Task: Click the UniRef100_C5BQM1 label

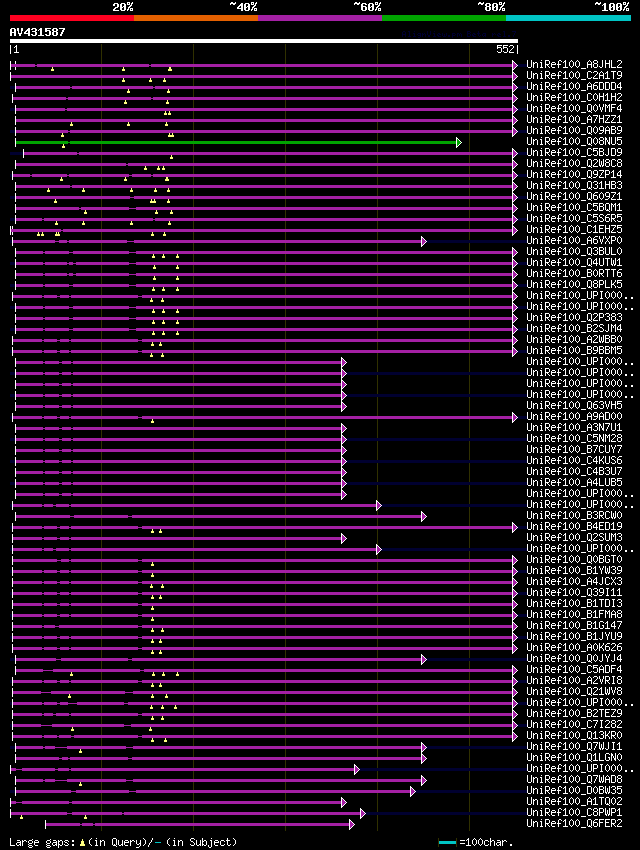Action: 574,208
